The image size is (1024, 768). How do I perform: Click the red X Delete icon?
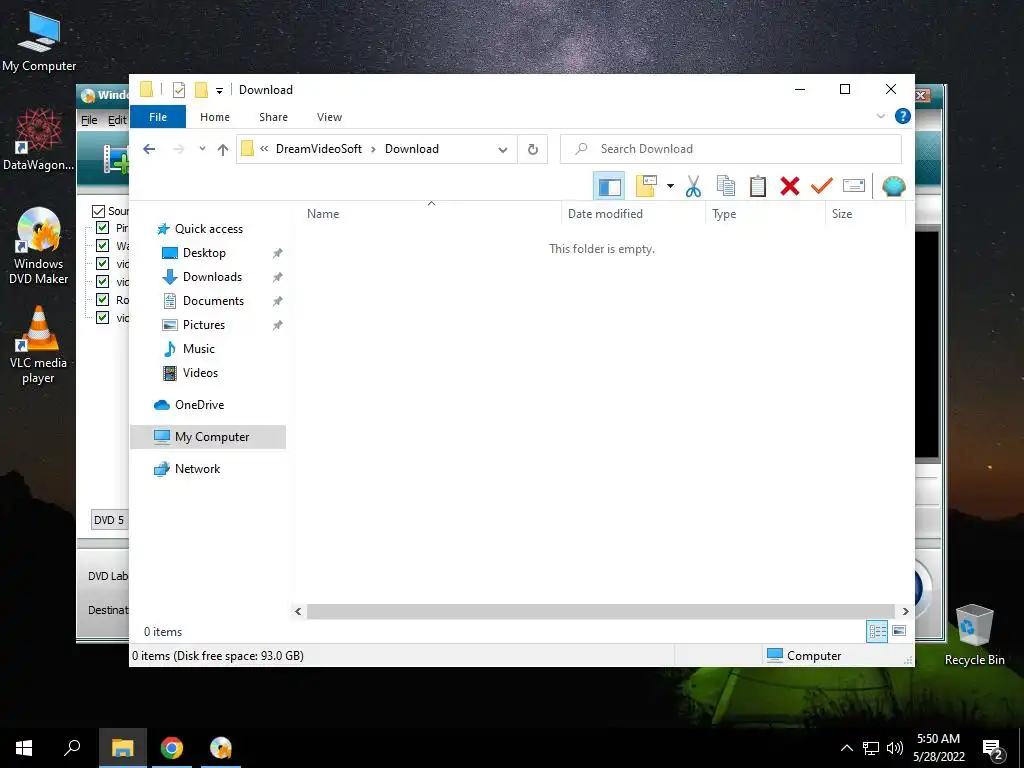click(790, 186)
